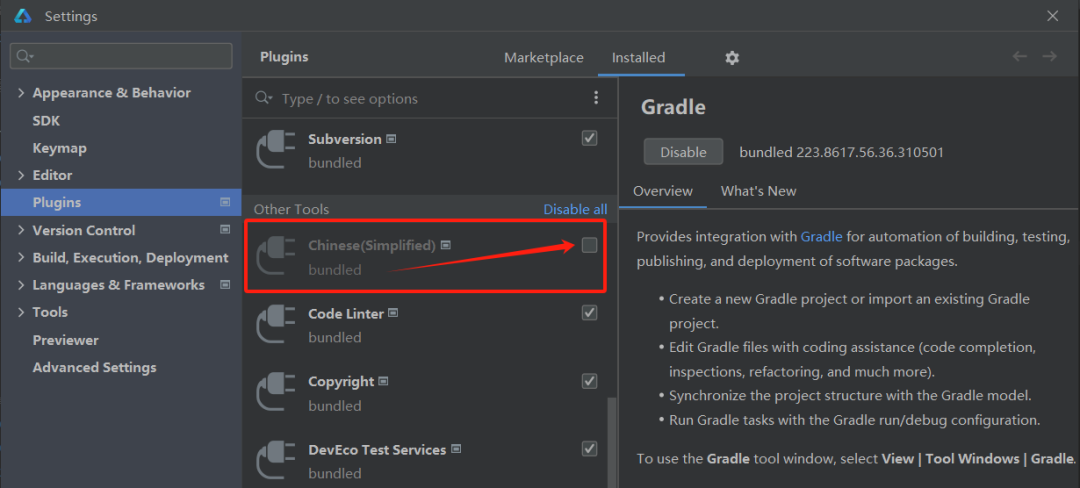Navigate forward with the right arrow
This screenshot has width=1080, height=488.
(1049, 56)
